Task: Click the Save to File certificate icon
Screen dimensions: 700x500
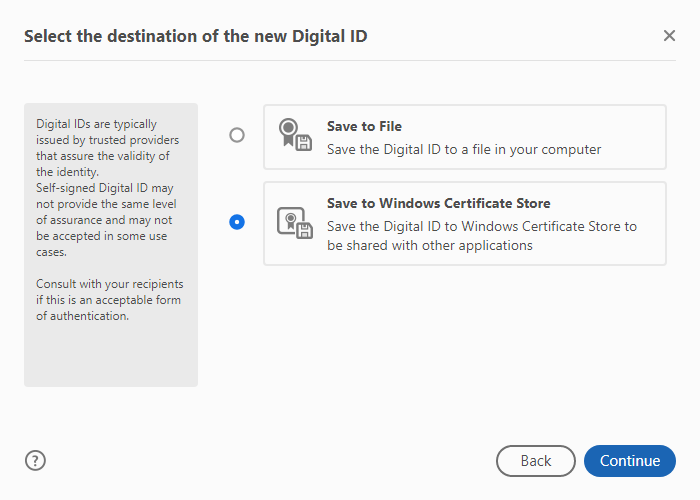Action: (293, 136)
